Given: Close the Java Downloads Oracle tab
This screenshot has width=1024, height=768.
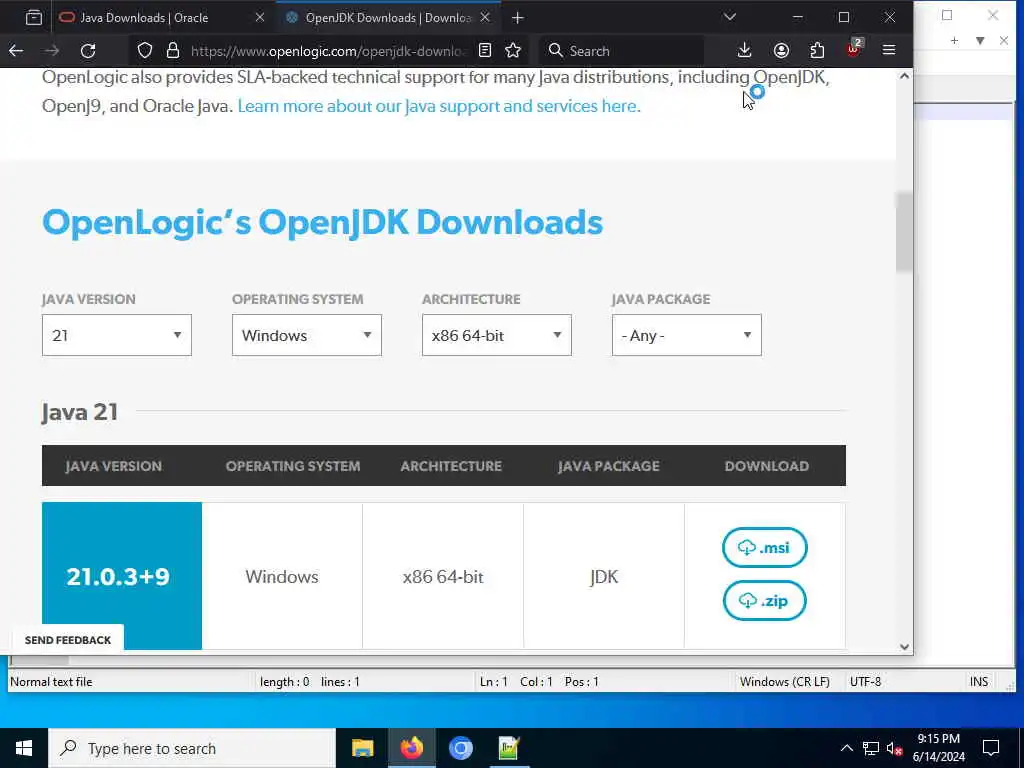Looking at the screenshot, I should click(x=260, y=18).
